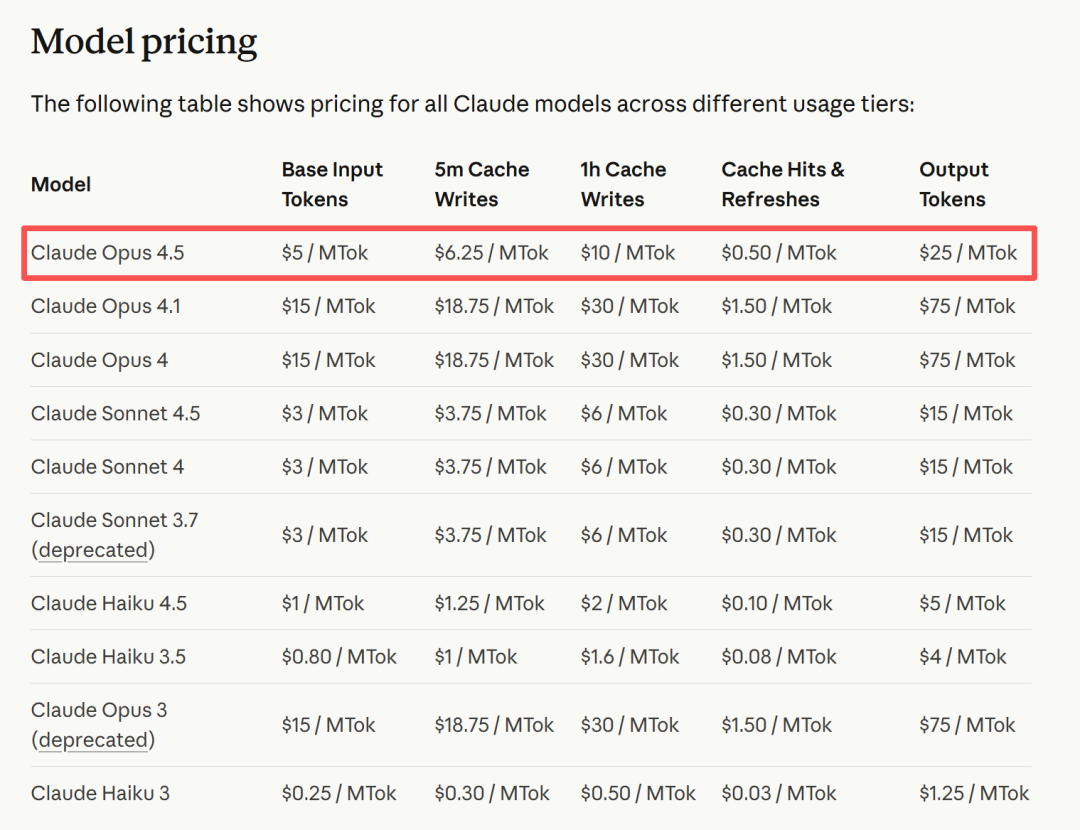
Task: Click the Claude Opus 4.5 model name
Action: coord(108,253)
